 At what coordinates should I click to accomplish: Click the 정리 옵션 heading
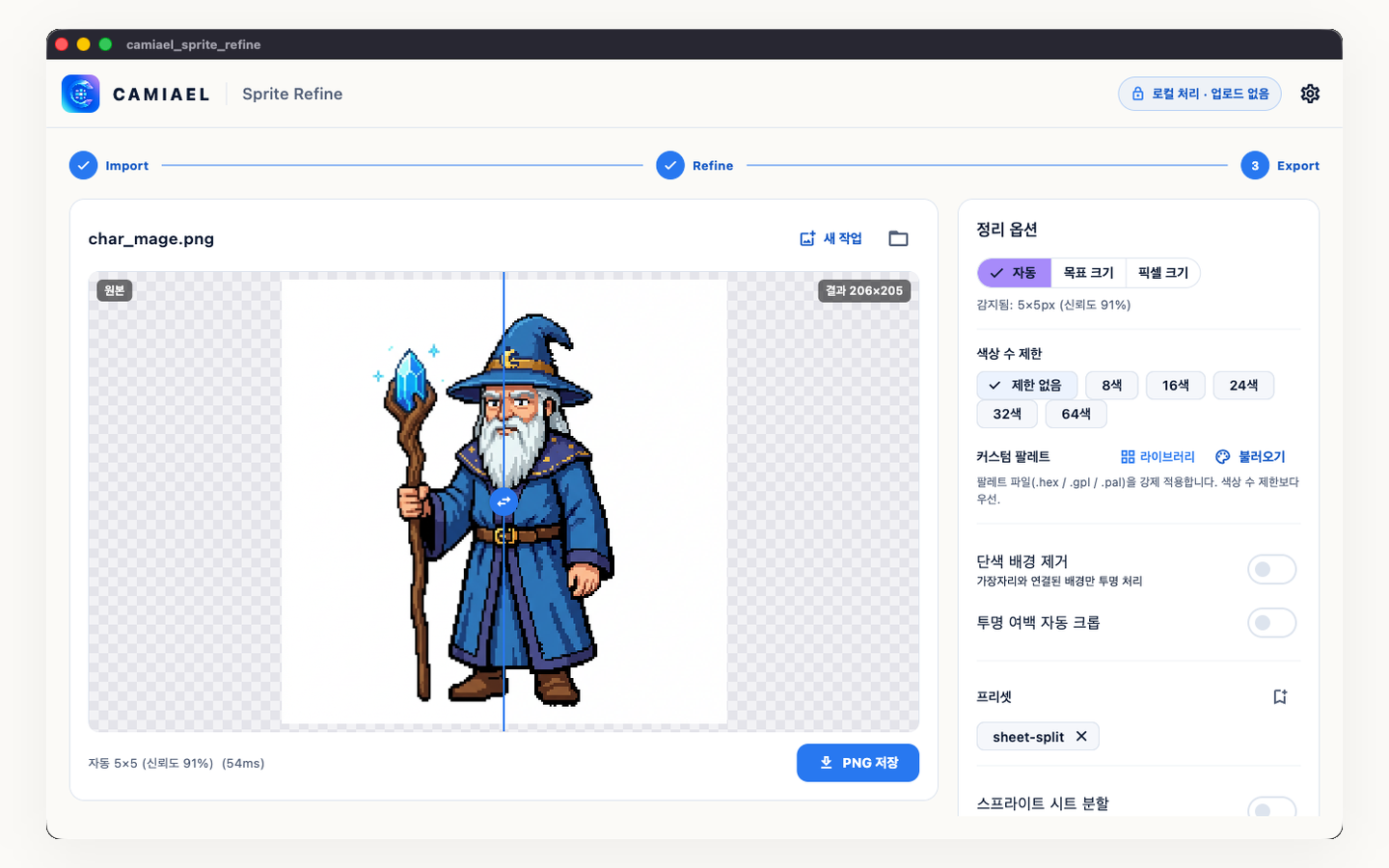[x=1007, y=230]
